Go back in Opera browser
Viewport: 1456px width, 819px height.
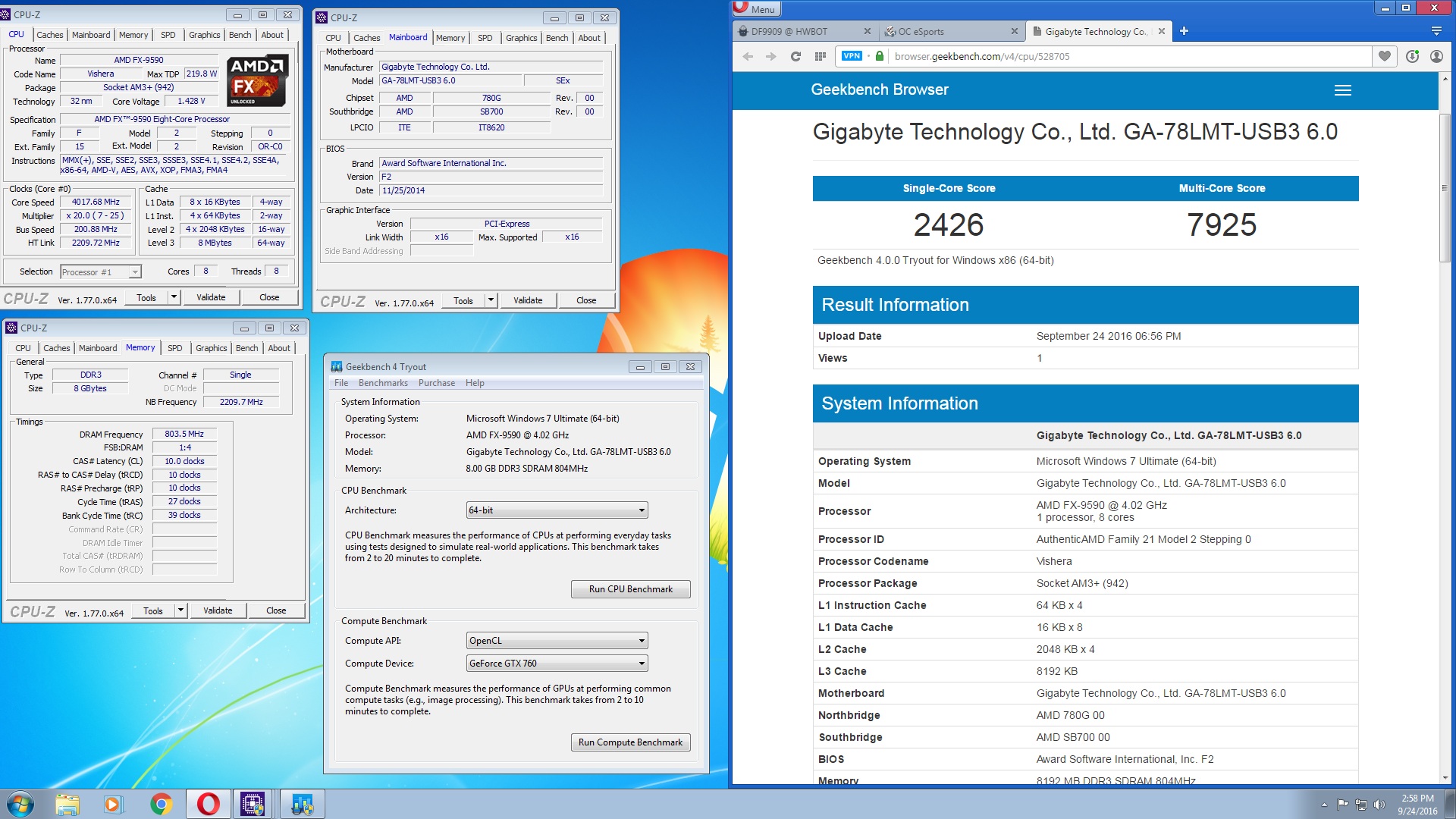coord(748,56)
